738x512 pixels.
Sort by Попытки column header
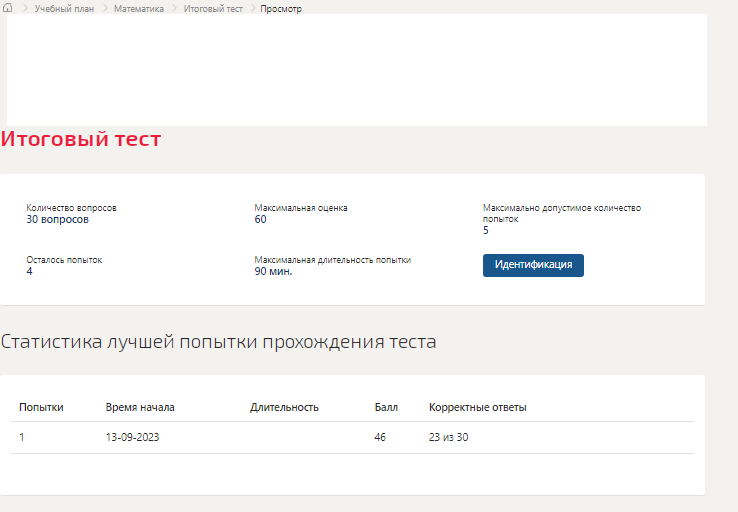(x=41, y=407)
